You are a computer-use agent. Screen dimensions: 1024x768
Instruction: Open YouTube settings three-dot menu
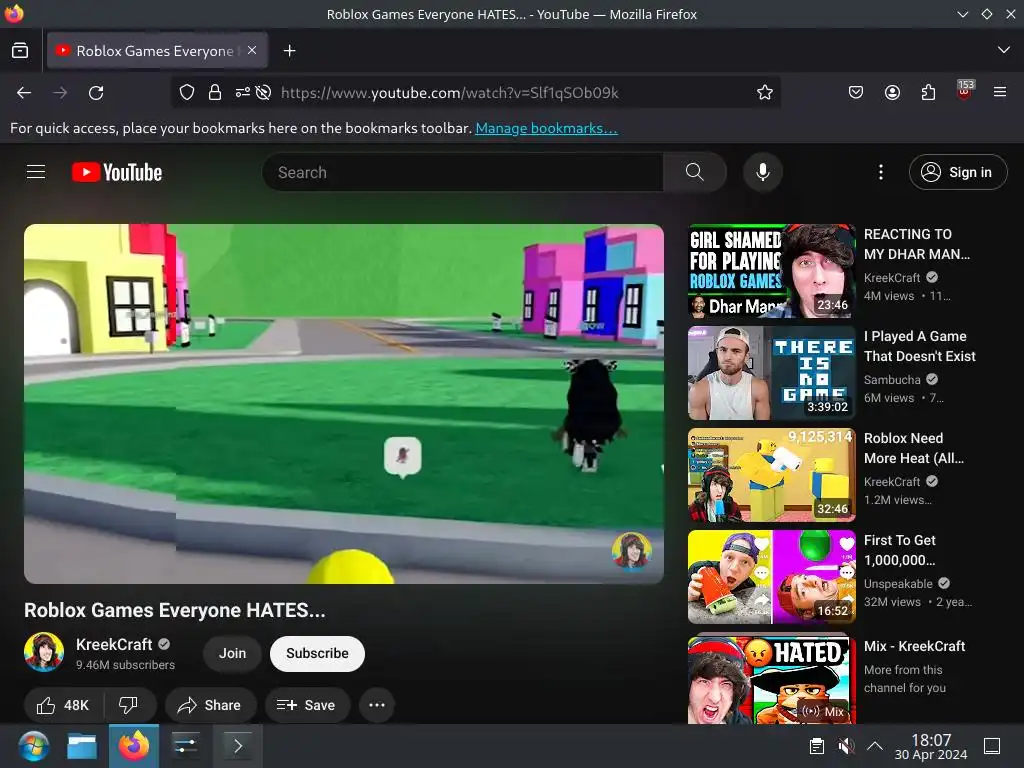click(x=881, y=172)
